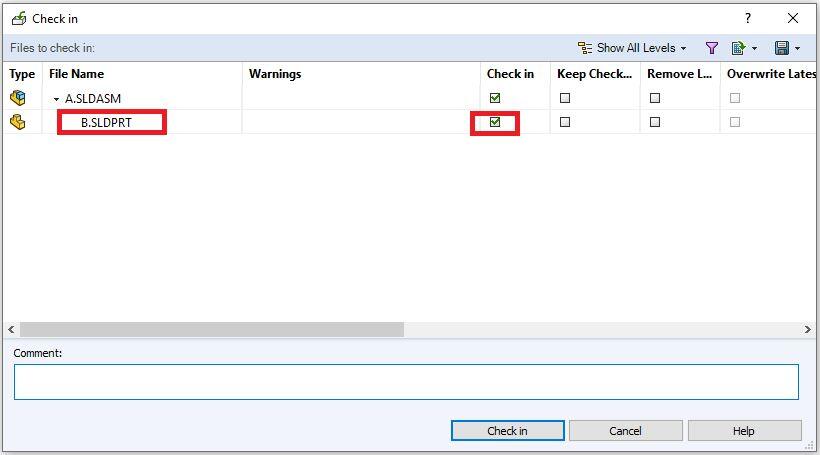Viewport: 820px width, 455px height.
Task: Click the B.SLDPRT part type icon
Action: click(18, 122)
